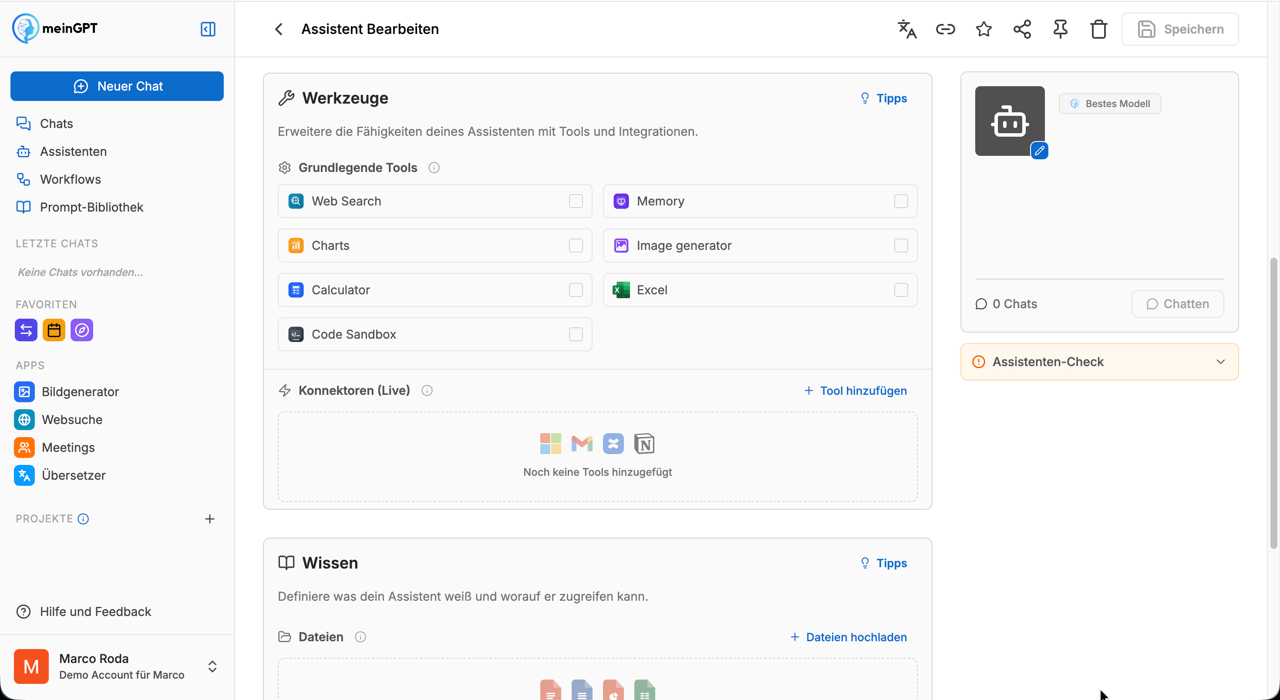Screen dimensions: 1280x700
Task: Mark assistant as favorite with star icon
Action: 984,29
